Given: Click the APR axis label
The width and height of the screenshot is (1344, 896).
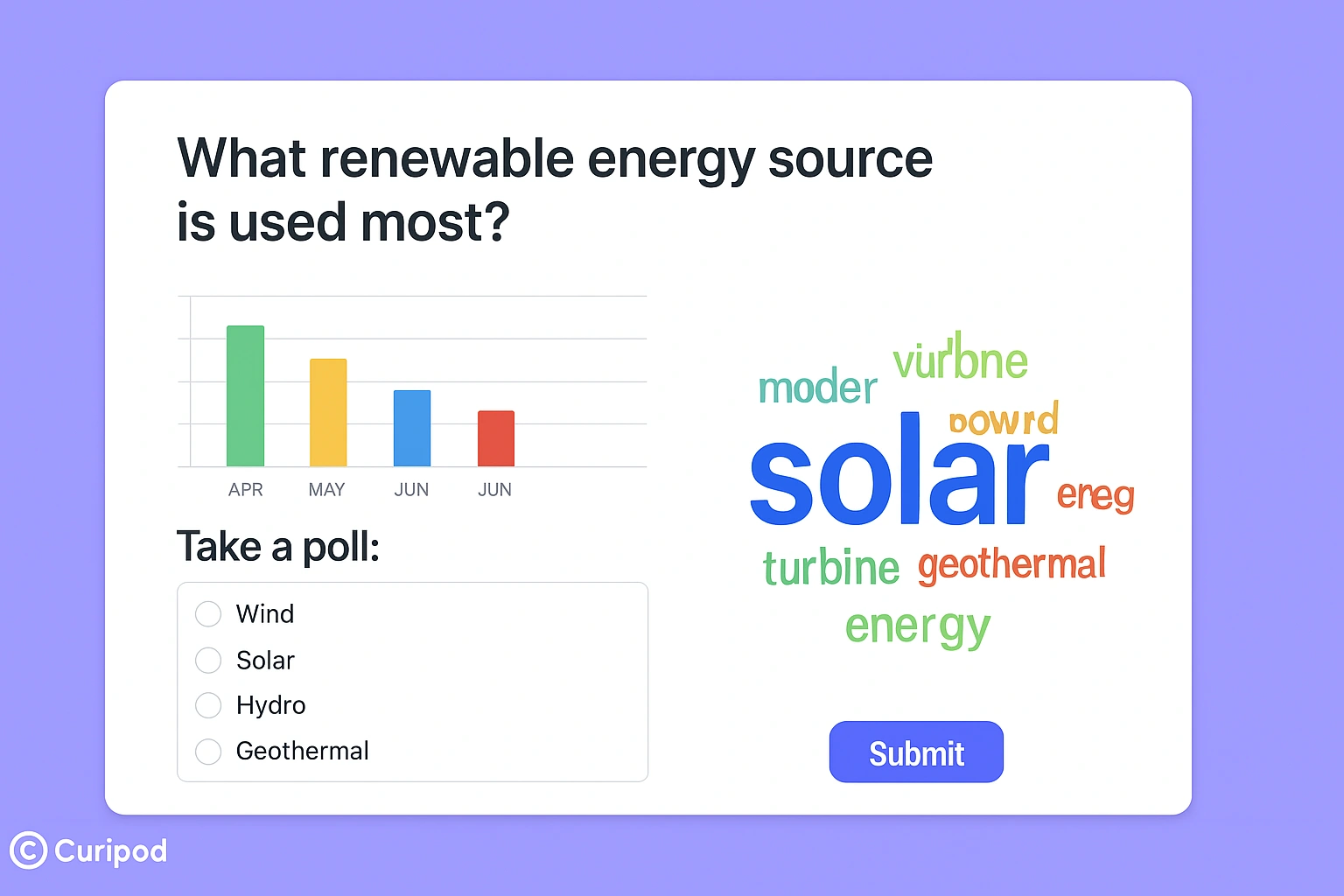Looking at the screenshot, I should [245, 490].
